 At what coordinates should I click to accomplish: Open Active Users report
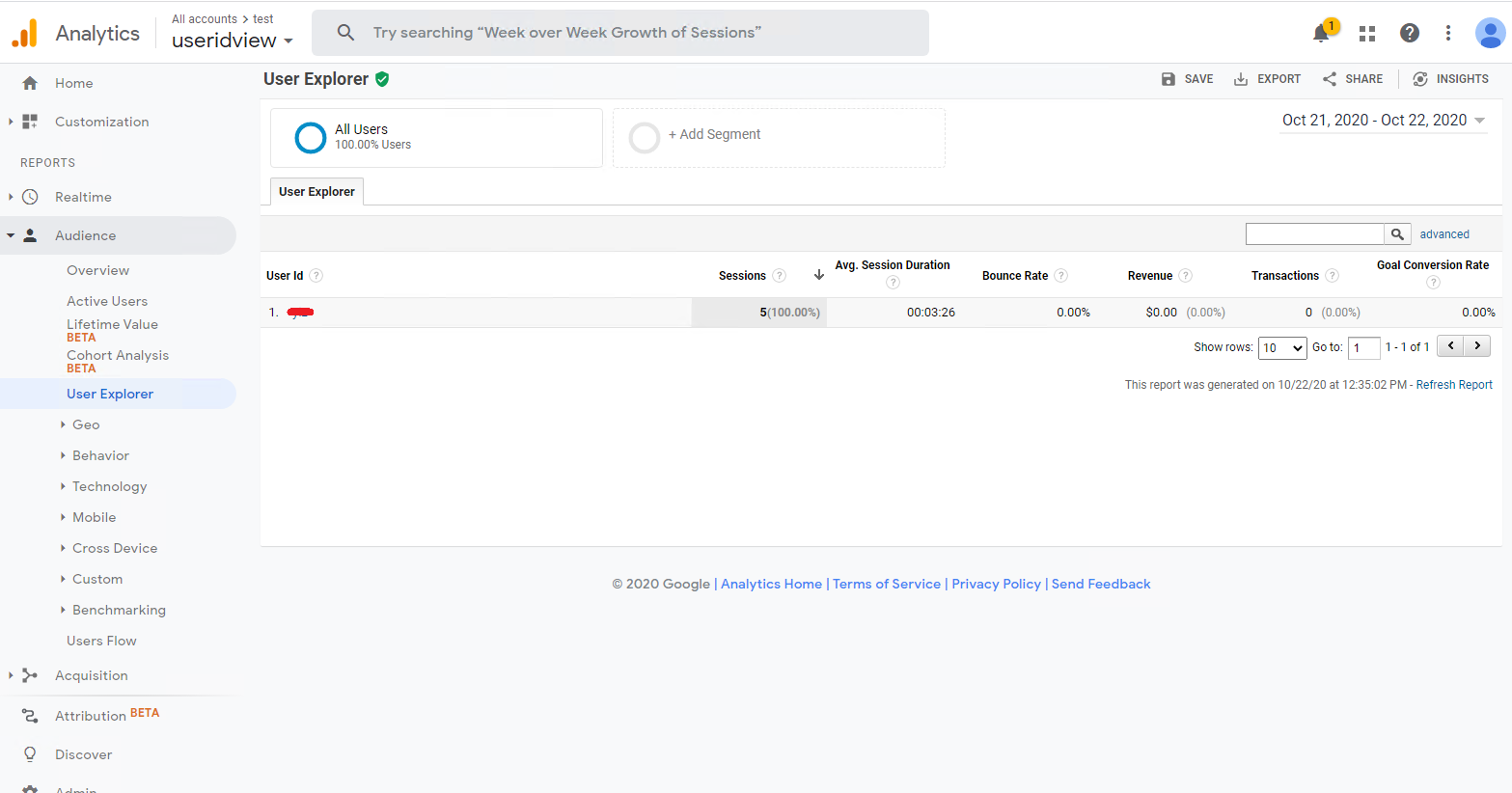(x=107, y=301)
